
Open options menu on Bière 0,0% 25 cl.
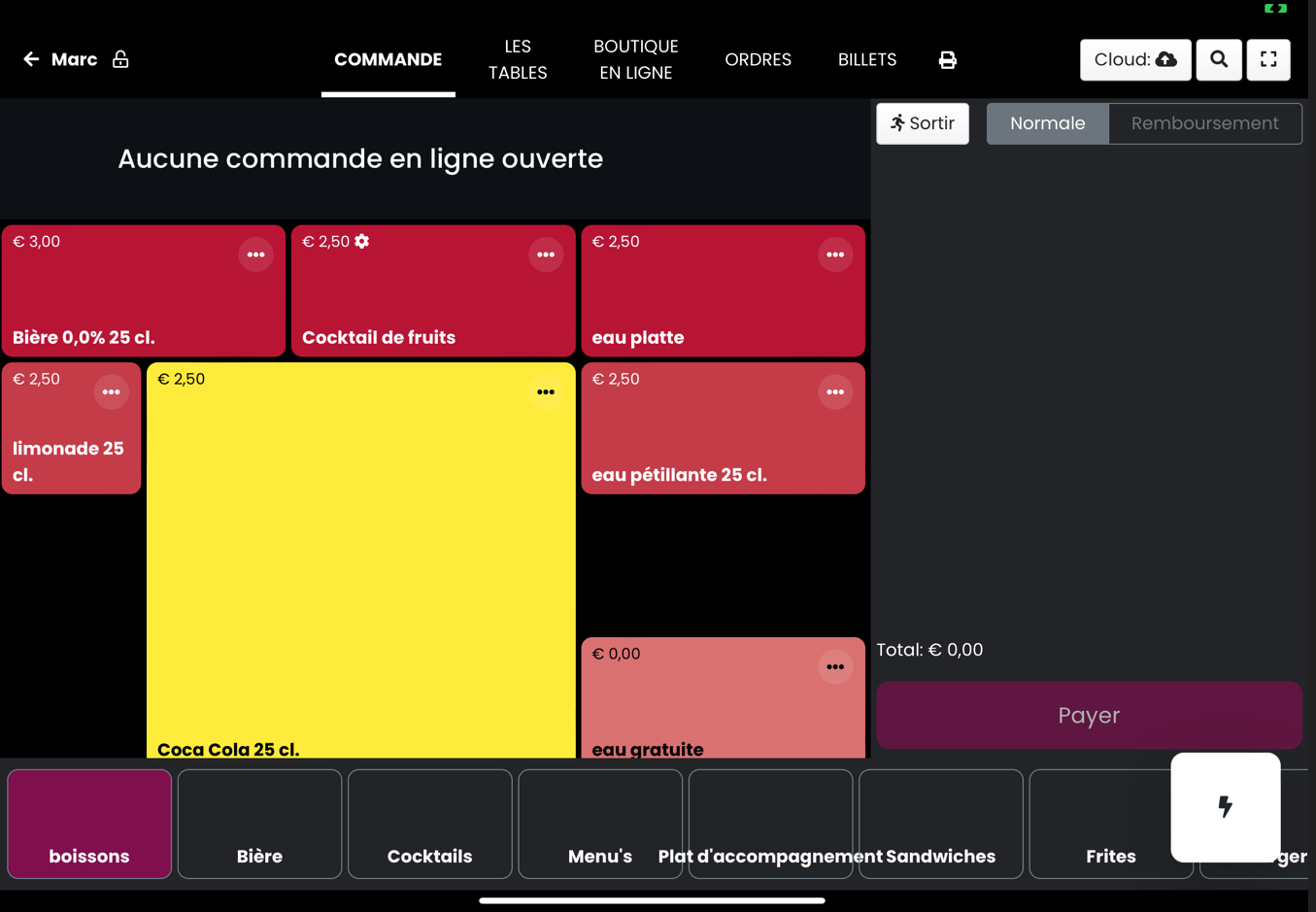coord(255,254)
